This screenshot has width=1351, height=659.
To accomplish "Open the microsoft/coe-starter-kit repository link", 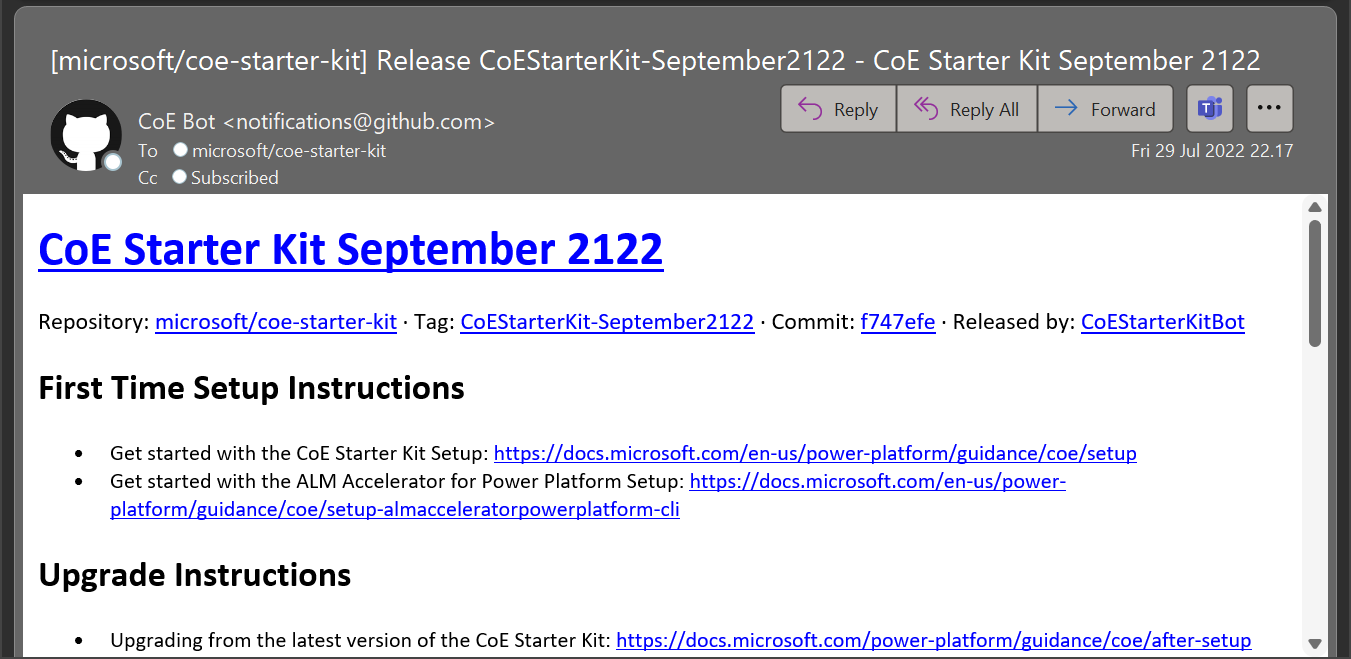I will 276,322.
